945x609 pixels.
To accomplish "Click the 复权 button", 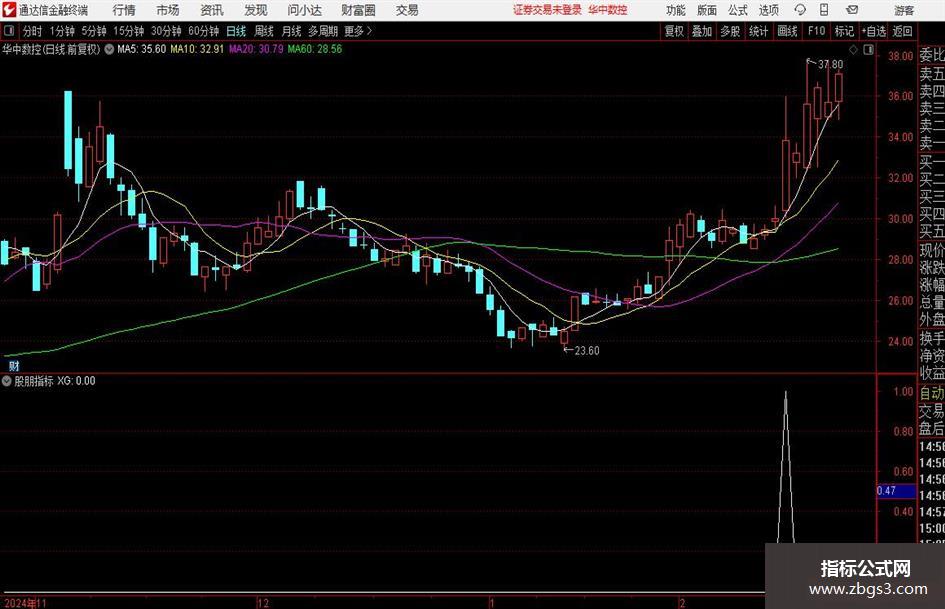I will [674, 31].
